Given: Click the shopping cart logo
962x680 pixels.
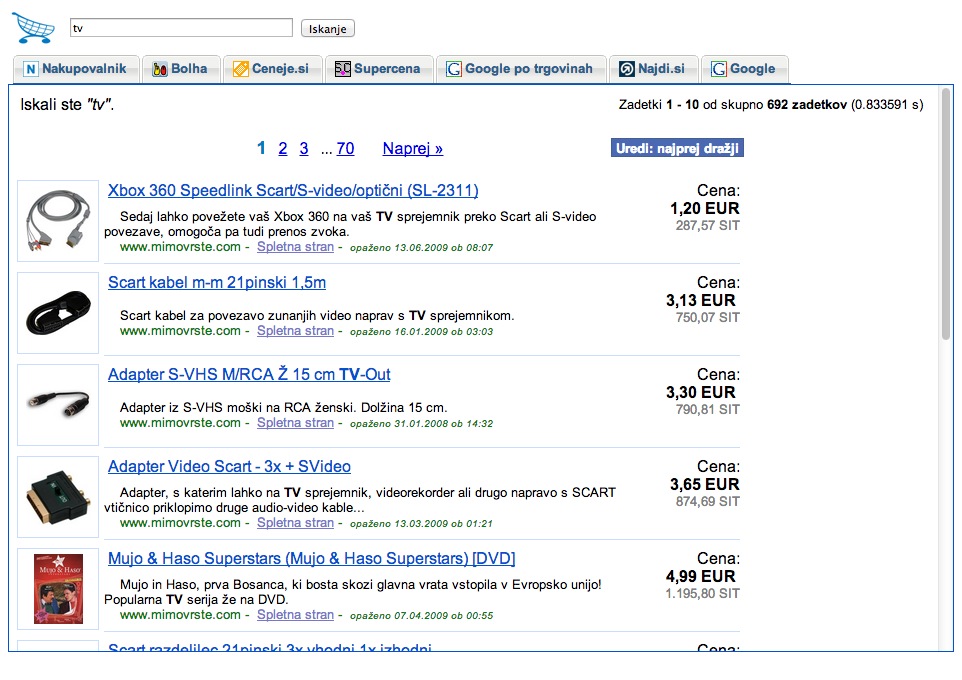Looking at the screenshot, I should [33, 28].
